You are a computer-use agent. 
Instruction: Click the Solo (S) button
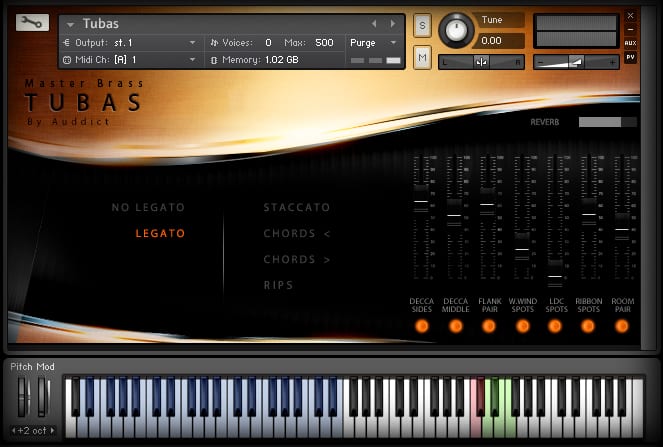pyautogui.click(x=422, y=24)
